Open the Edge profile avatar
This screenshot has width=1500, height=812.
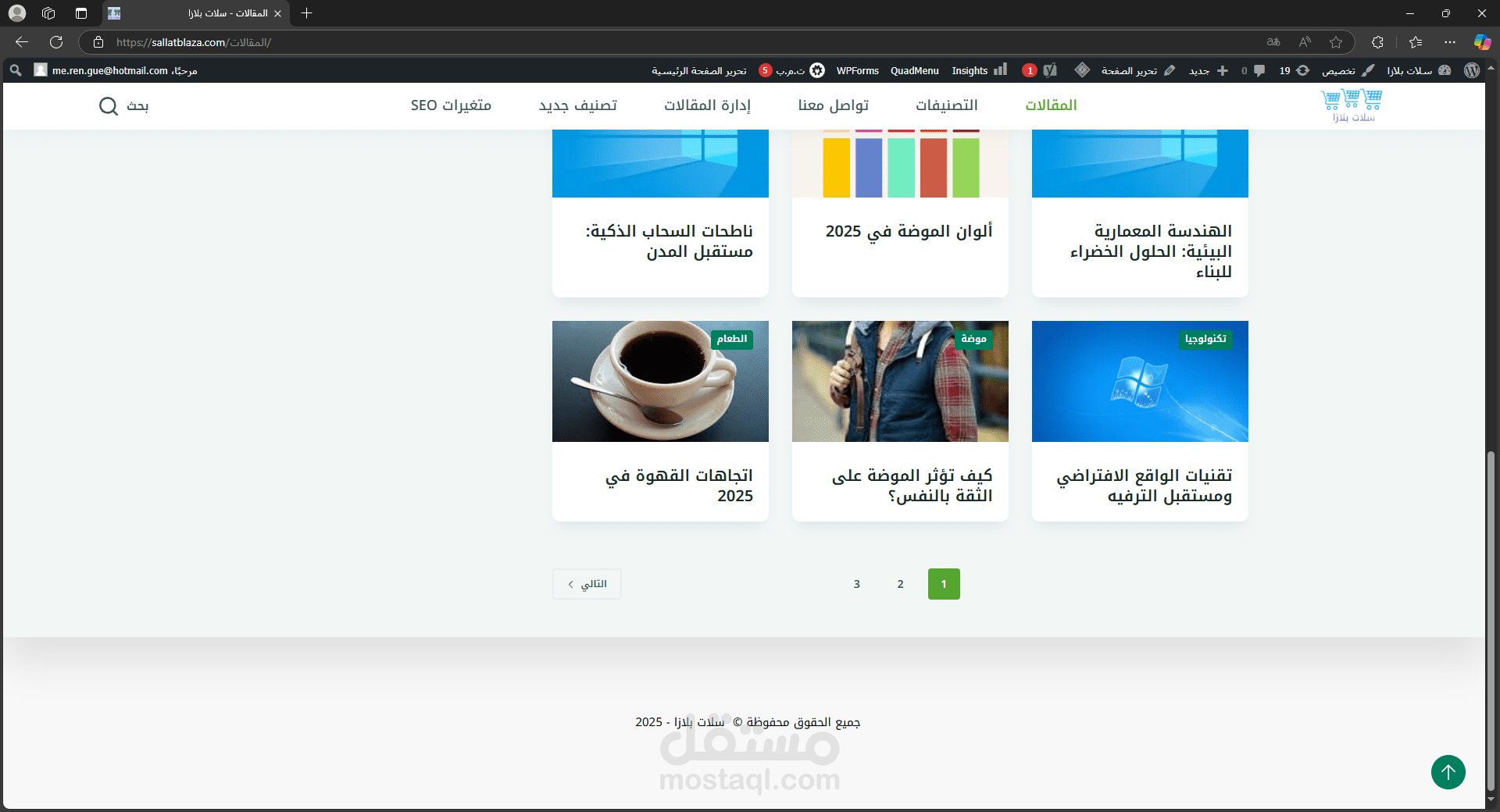pyautogui.click(x=16, y=13)
